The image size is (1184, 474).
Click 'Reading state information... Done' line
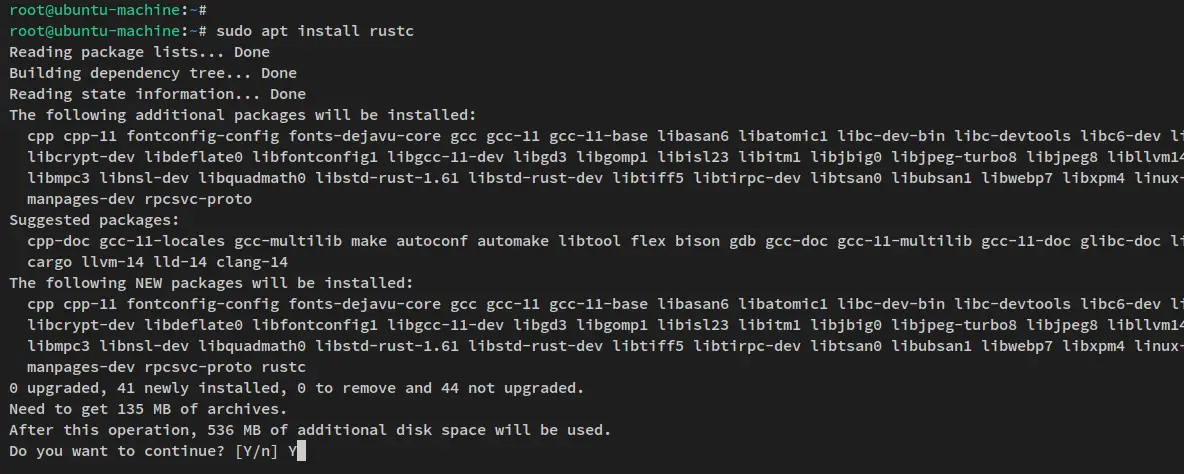point(157,94)
